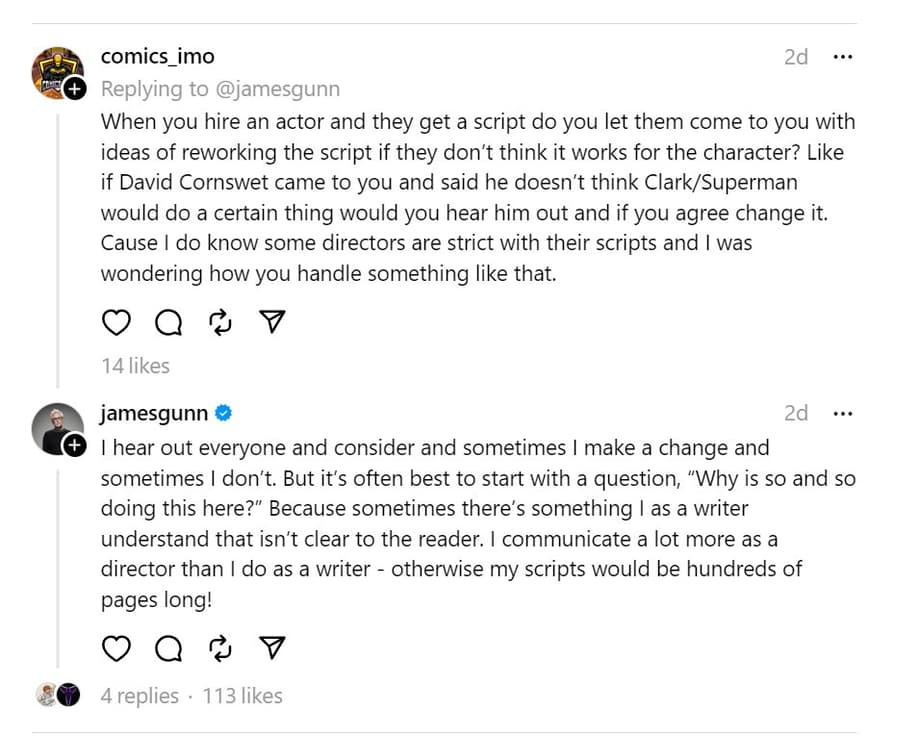The width and height of the screenshot is (920, 736).
Task: Open the comics_imo username link
Action: point(157,56)
